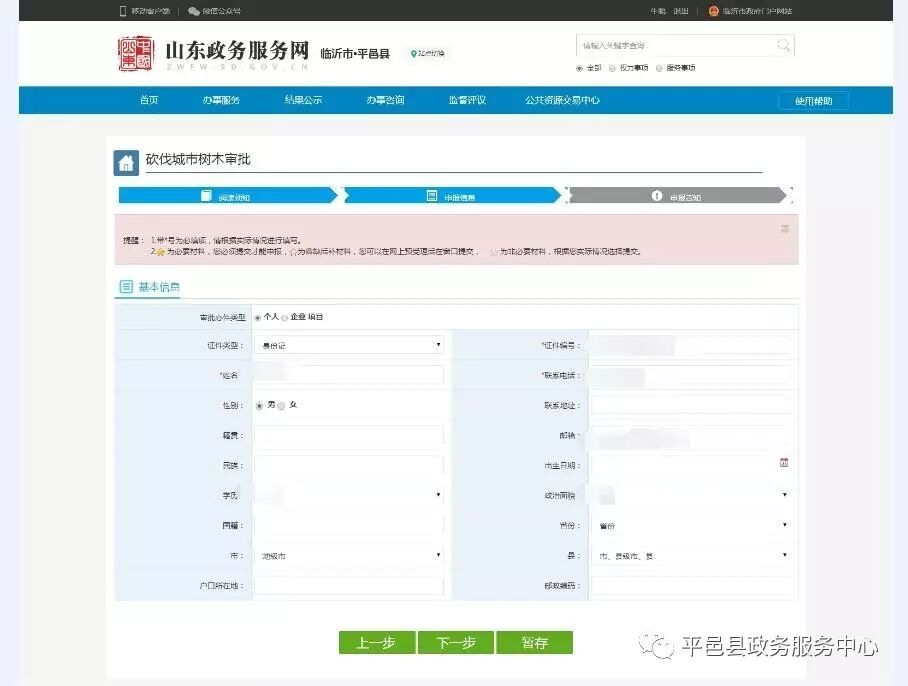The image size is (908, 686).
Task: Open the 证件类型 dropdown showing 身份证
Action: click(x=348, y=344)
